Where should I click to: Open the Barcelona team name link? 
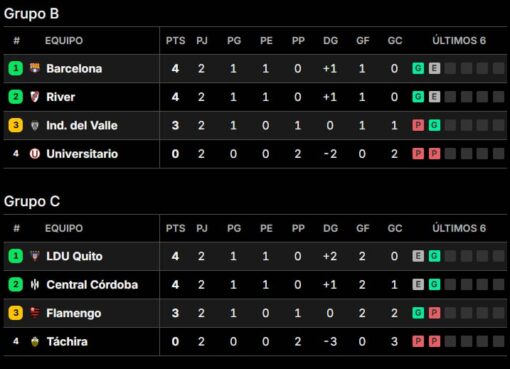(74, 69)
